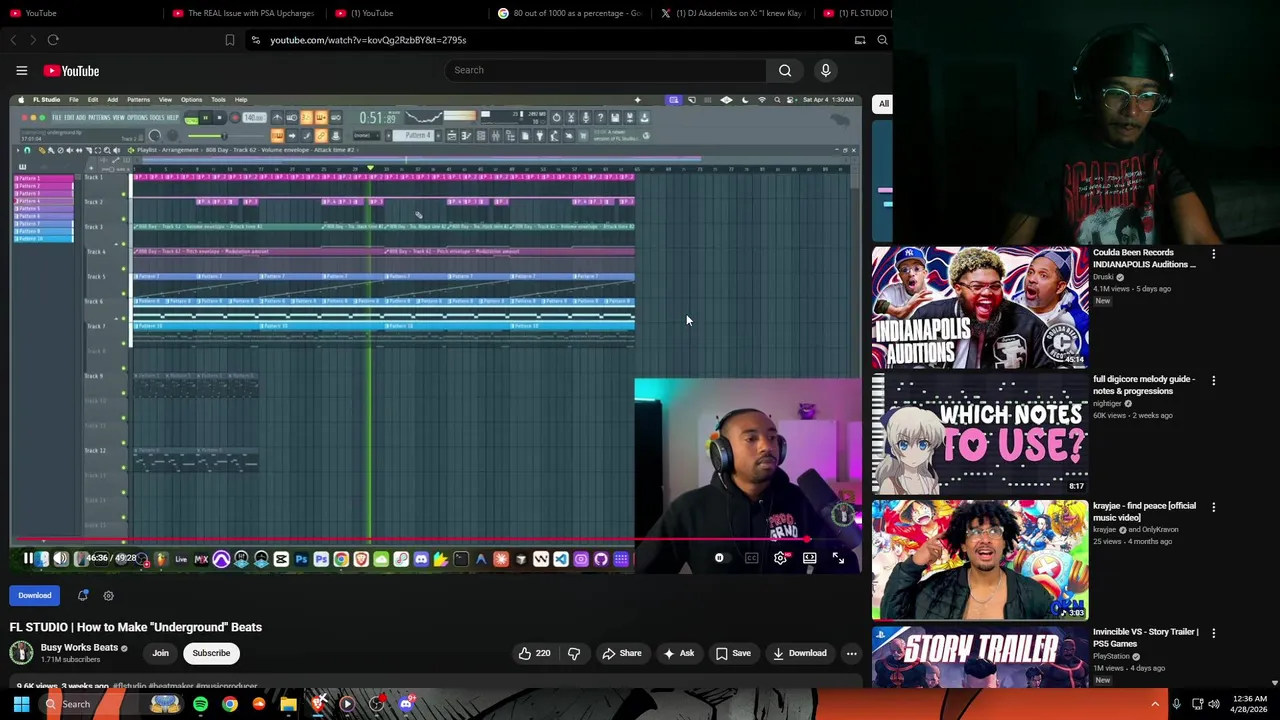Screen dimensions: 1280x720
Task: Seek on the red video progress bar
Action: point(411,540)
